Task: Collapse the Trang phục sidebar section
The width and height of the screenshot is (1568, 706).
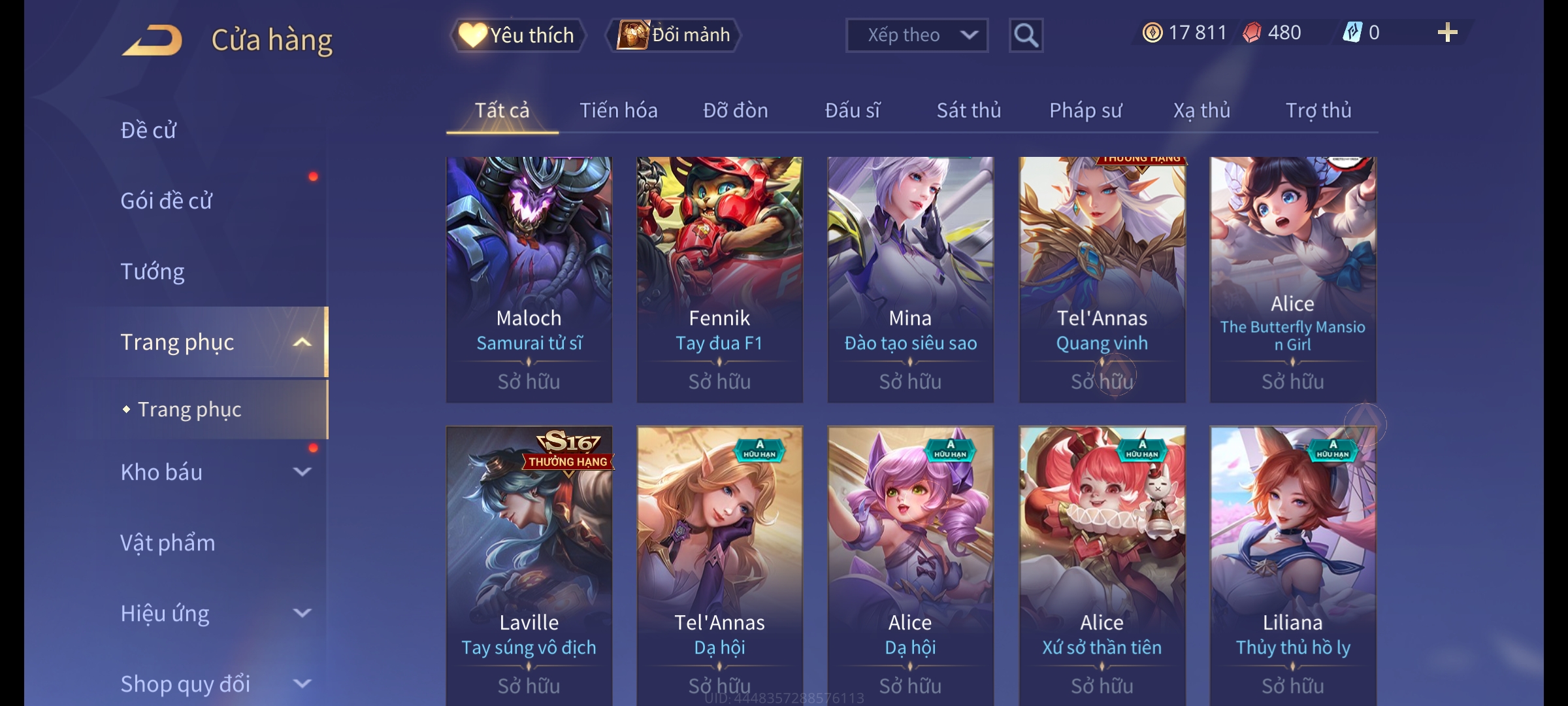Action: (x=302, y=342)
